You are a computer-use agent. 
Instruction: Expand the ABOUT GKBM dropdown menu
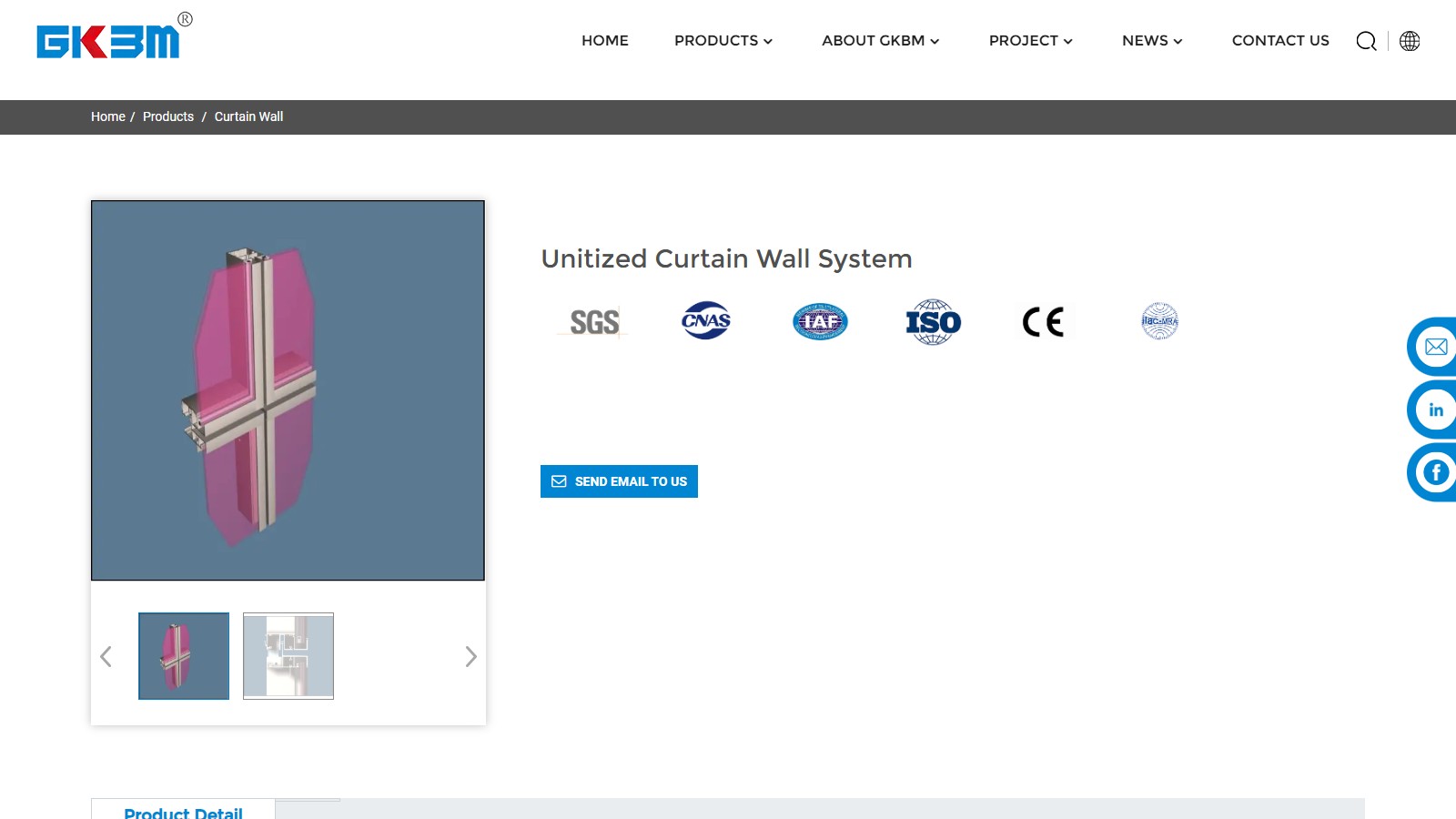tap(880, 41)
